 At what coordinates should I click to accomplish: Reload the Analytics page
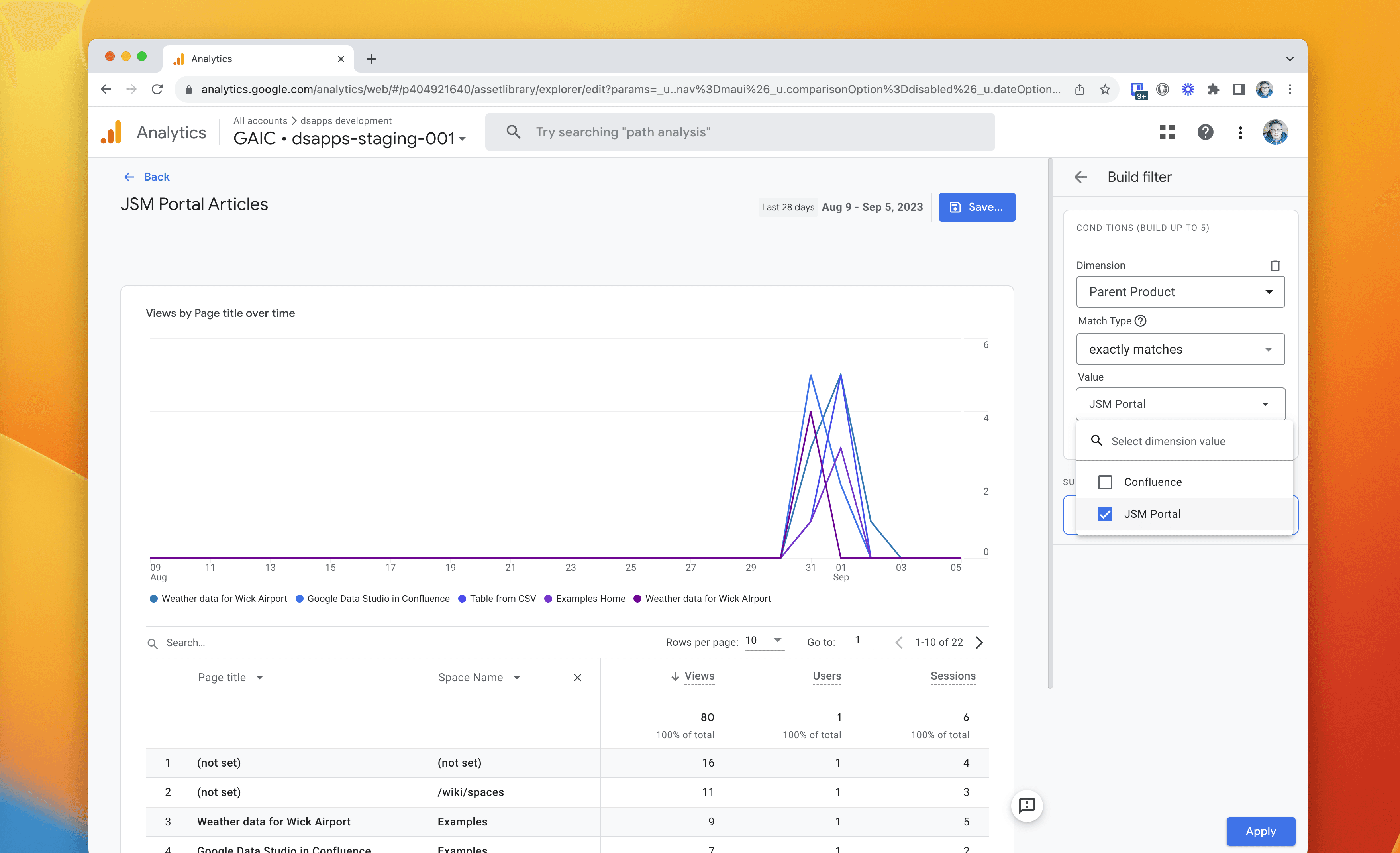157,89
